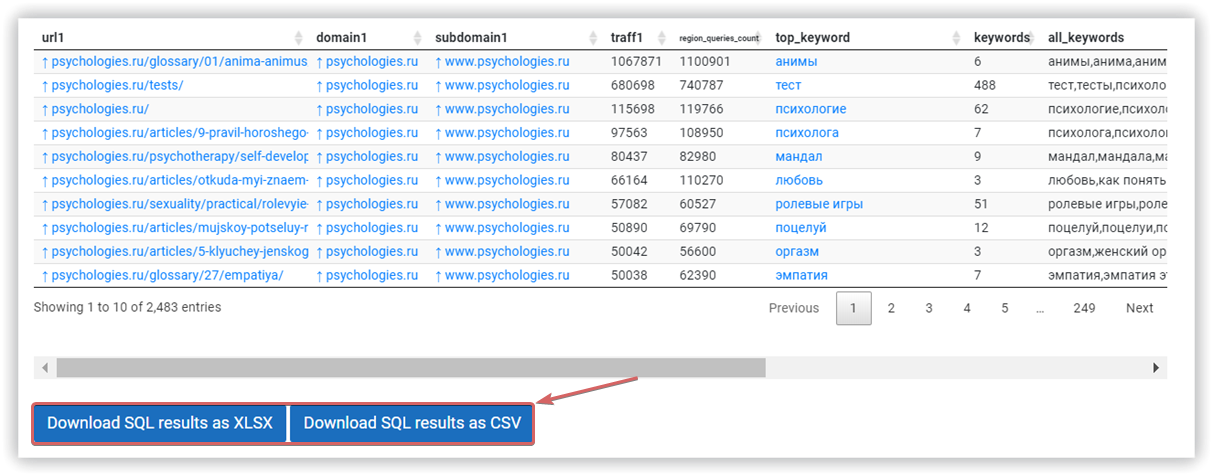This screenshot has height=476, width=1213.
Task: Open the sexuality/practical/rolevyie URL link
Action: (174, 204)
